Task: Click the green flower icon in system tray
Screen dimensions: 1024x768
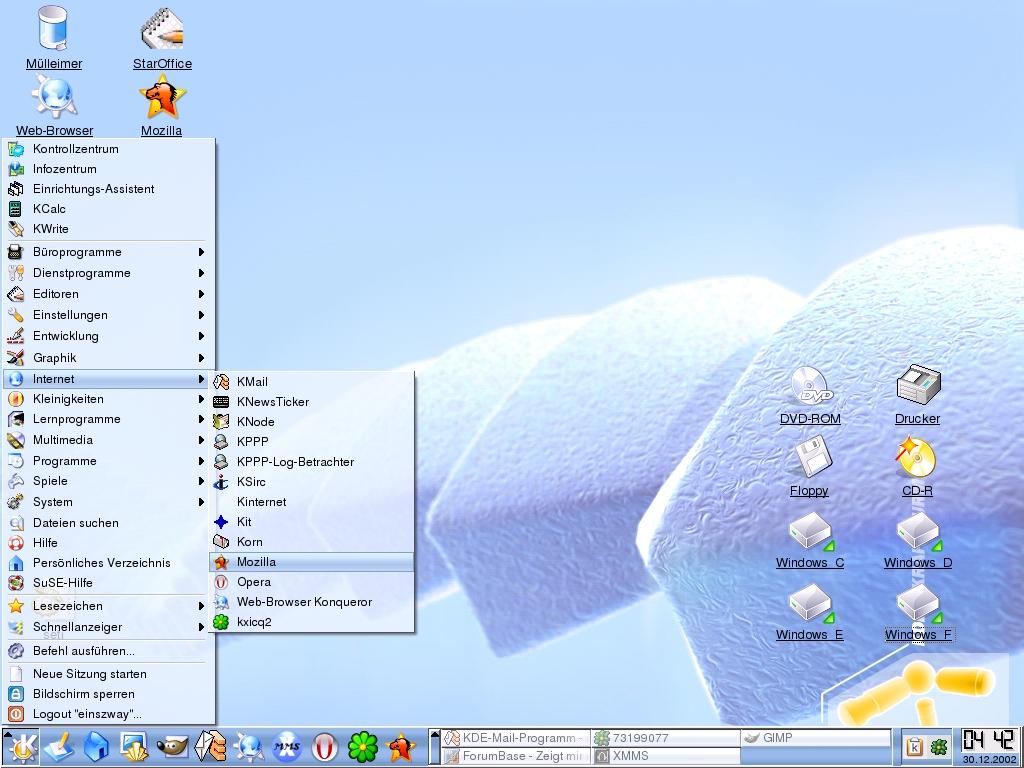Action: click(x=938, y=746)
